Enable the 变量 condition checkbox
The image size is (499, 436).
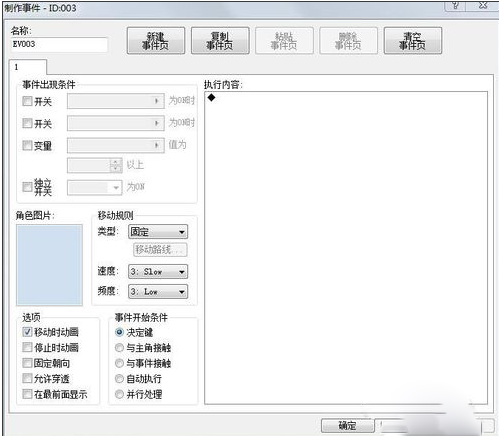click(27, 145)
